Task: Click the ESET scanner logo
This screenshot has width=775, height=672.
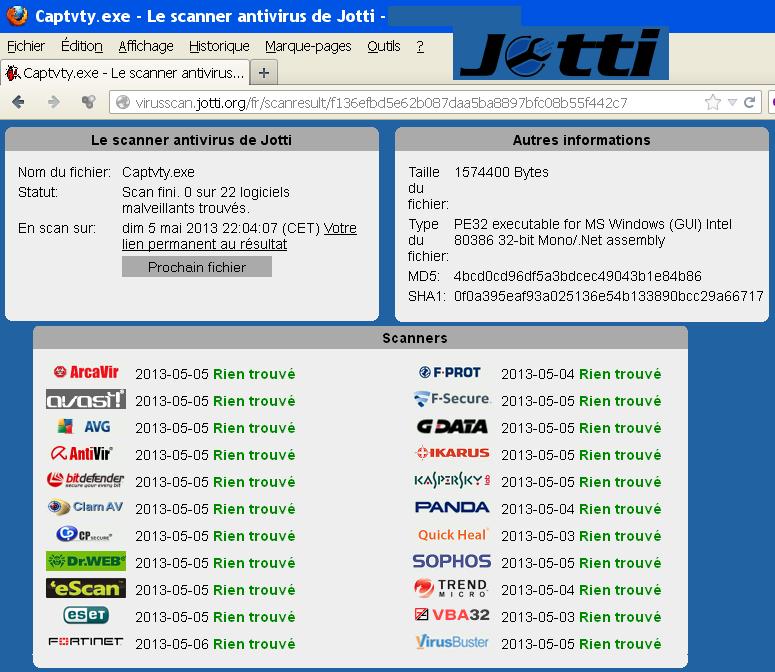Action: (86, 616)
